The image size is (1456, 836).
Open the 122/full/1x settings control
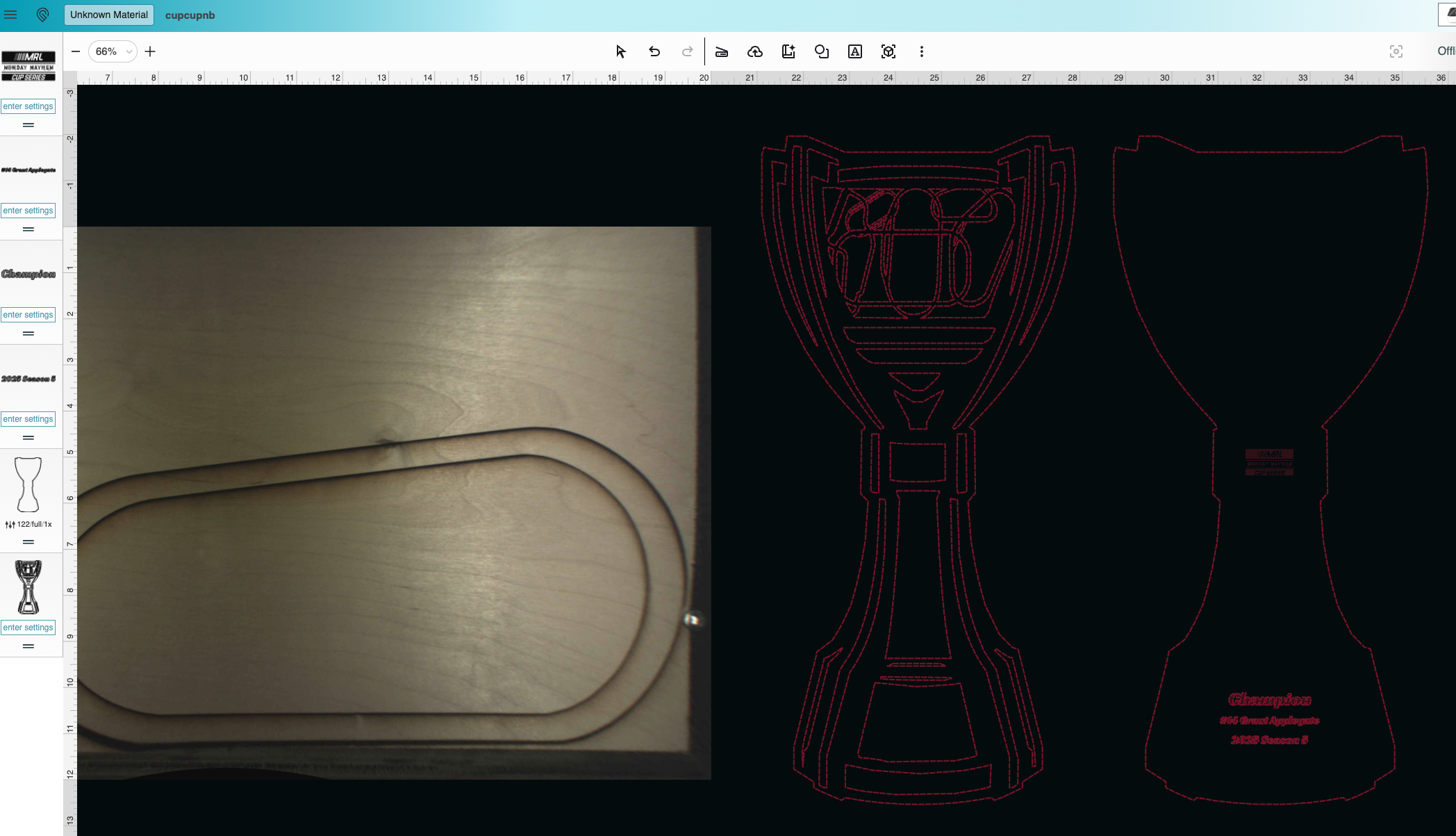[x=28, y=524]
